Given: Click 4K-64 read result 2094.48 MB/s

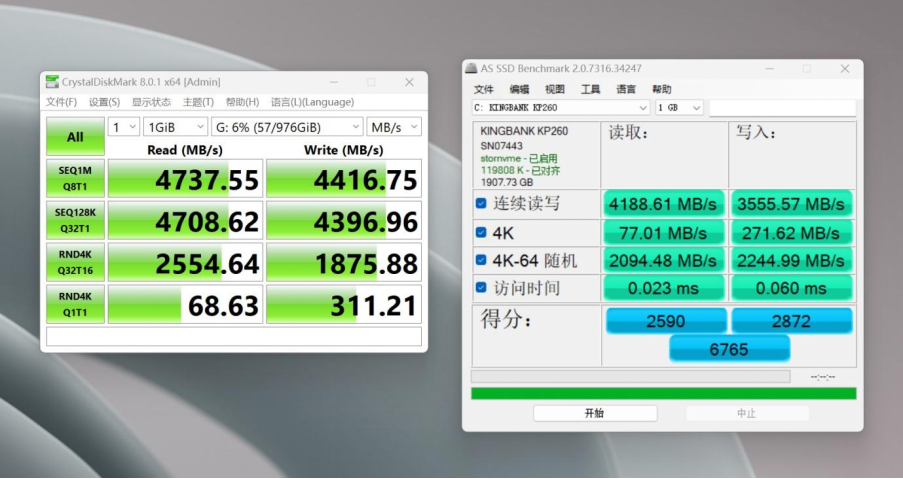Looking at the screenshot, I should (663, 260).
